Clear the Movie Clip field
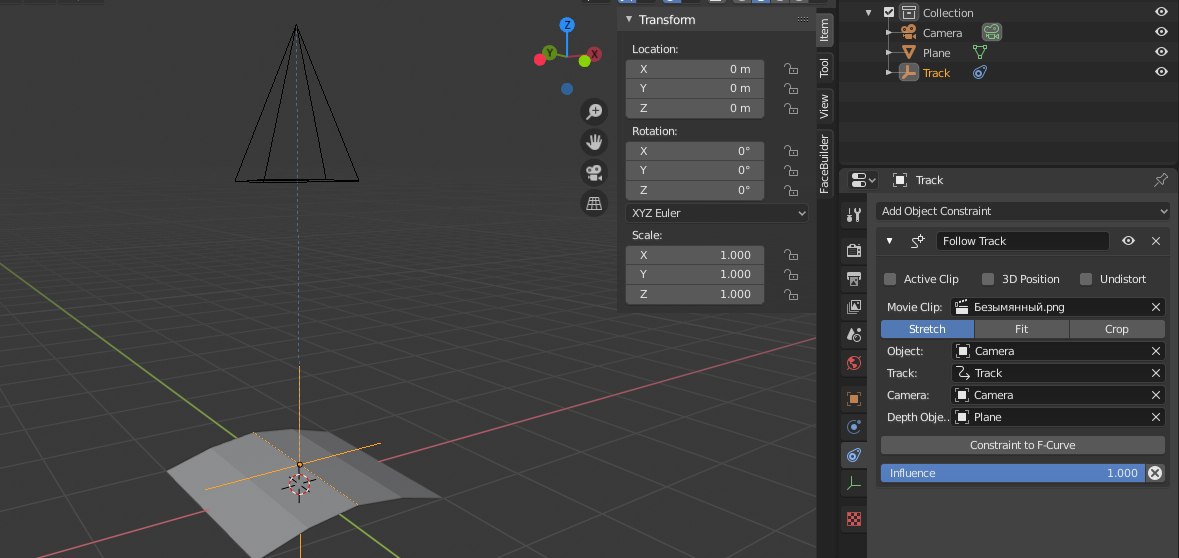 1156,307
